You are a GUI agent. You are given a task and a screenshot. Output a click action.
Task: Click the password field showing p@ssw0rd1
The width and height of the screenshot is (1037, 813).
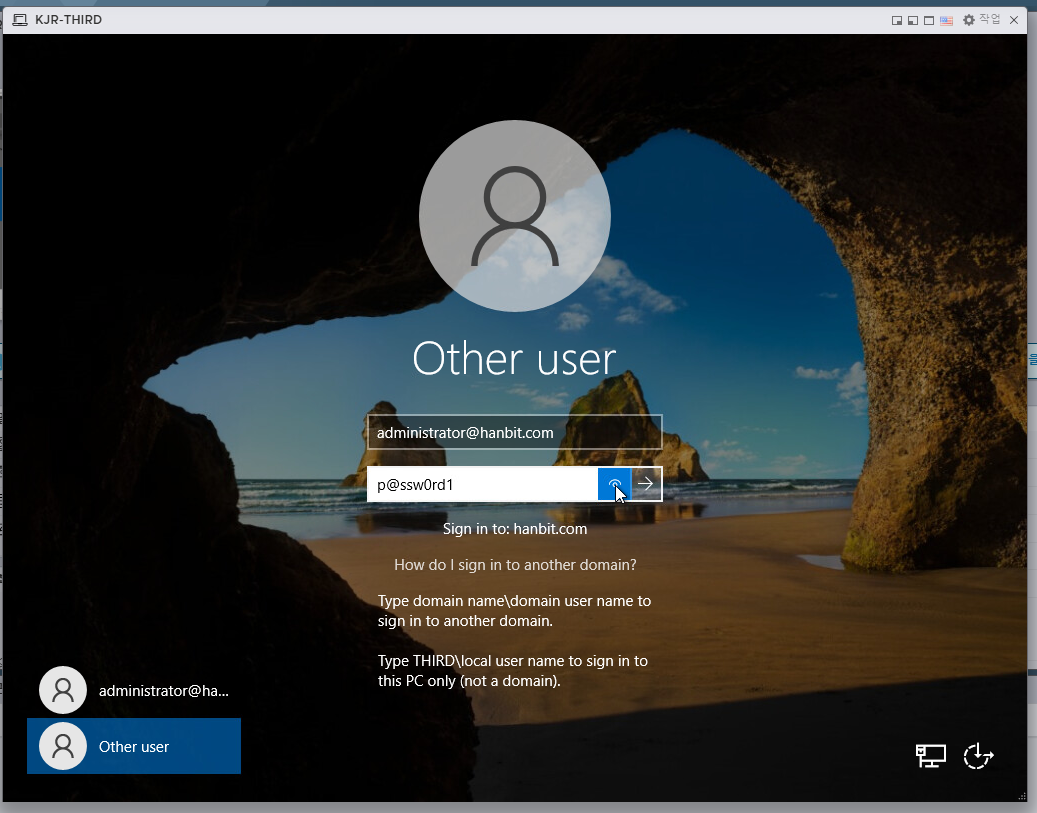483,485
